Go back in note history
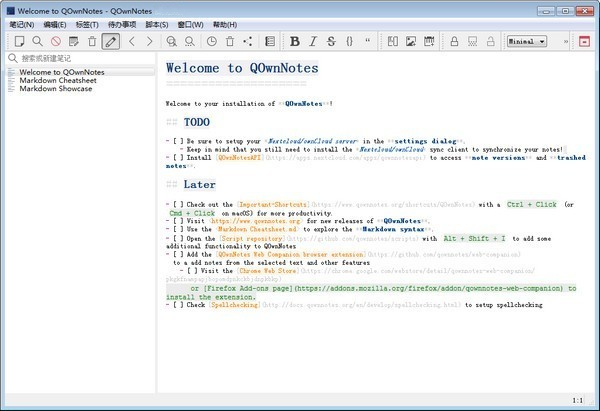This screenshot has width=600, height=411. pos(132,41)
